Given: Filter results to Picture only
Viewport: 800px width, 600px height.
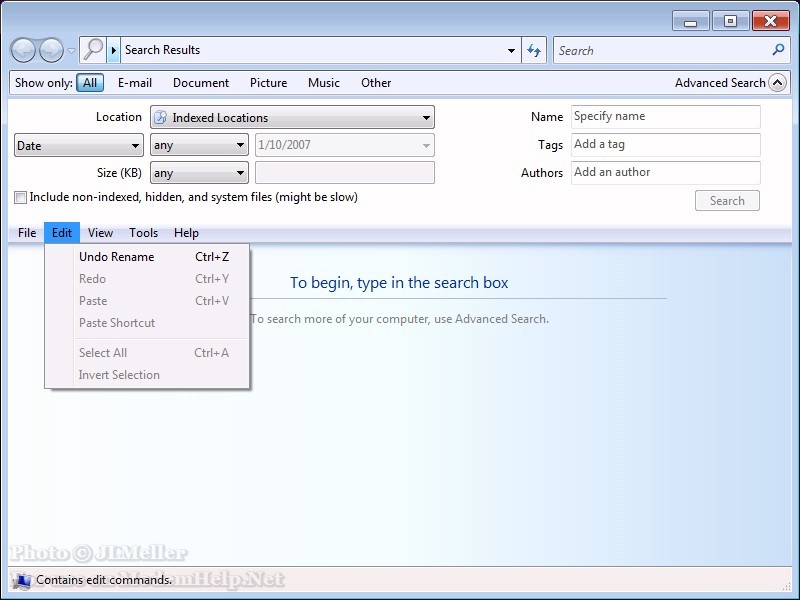Looking at the screenshot, I should 268,83.
